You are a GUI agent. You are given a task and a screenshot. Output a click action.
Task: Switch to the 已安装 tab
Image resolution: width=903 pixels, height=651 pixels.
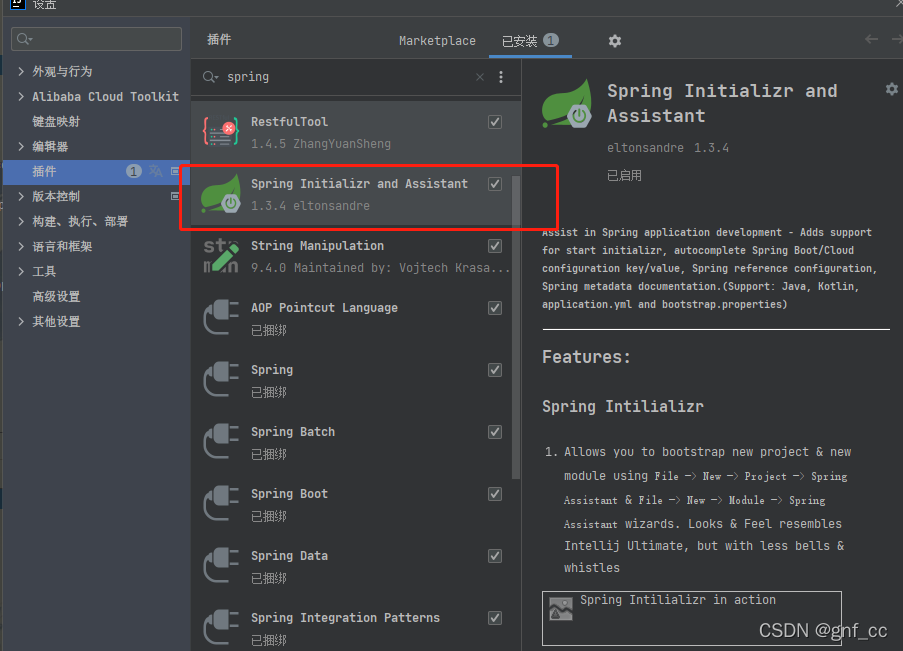click(x=530, y=41)
